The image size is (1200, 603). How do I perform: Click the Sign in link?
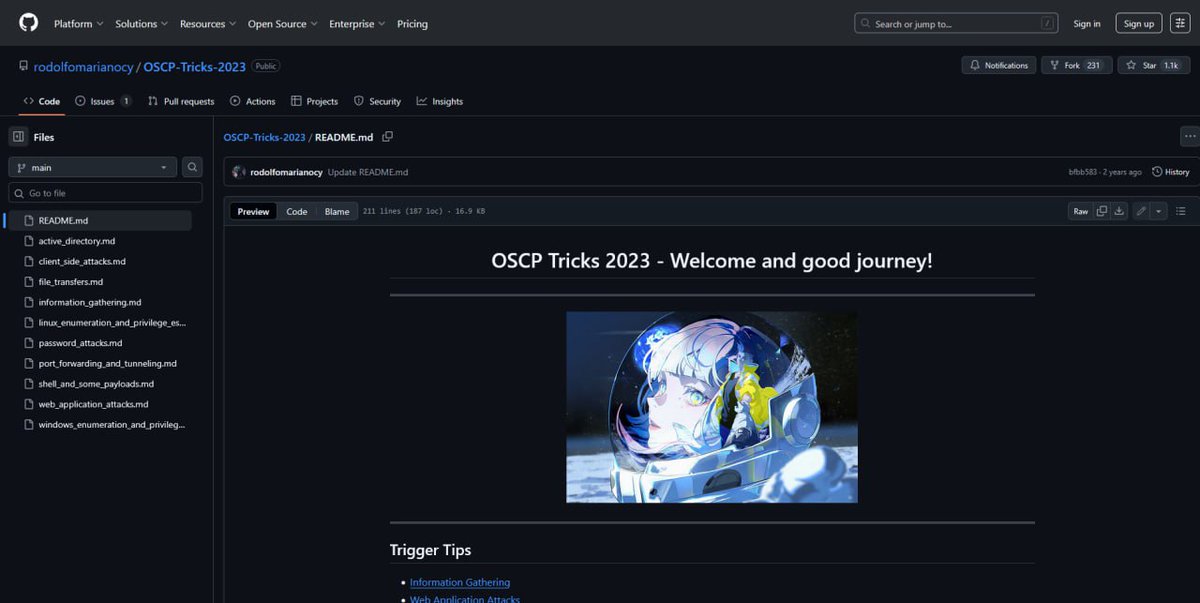click(1087, 23)
